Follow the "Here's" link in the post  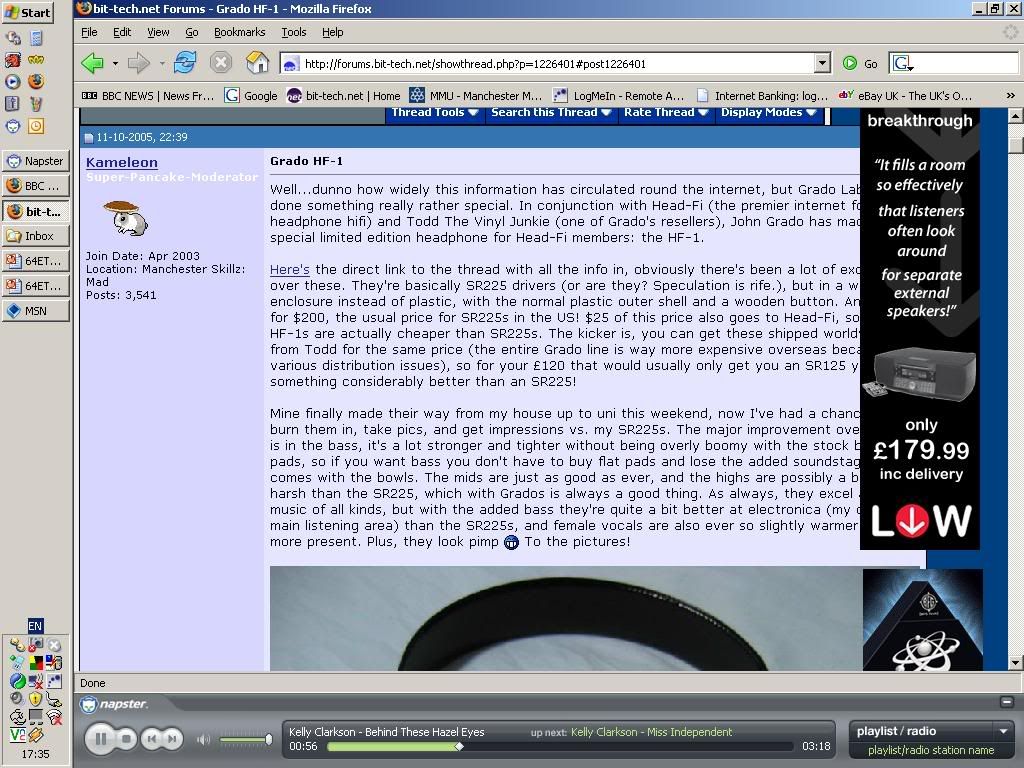(x=289, y=270)
